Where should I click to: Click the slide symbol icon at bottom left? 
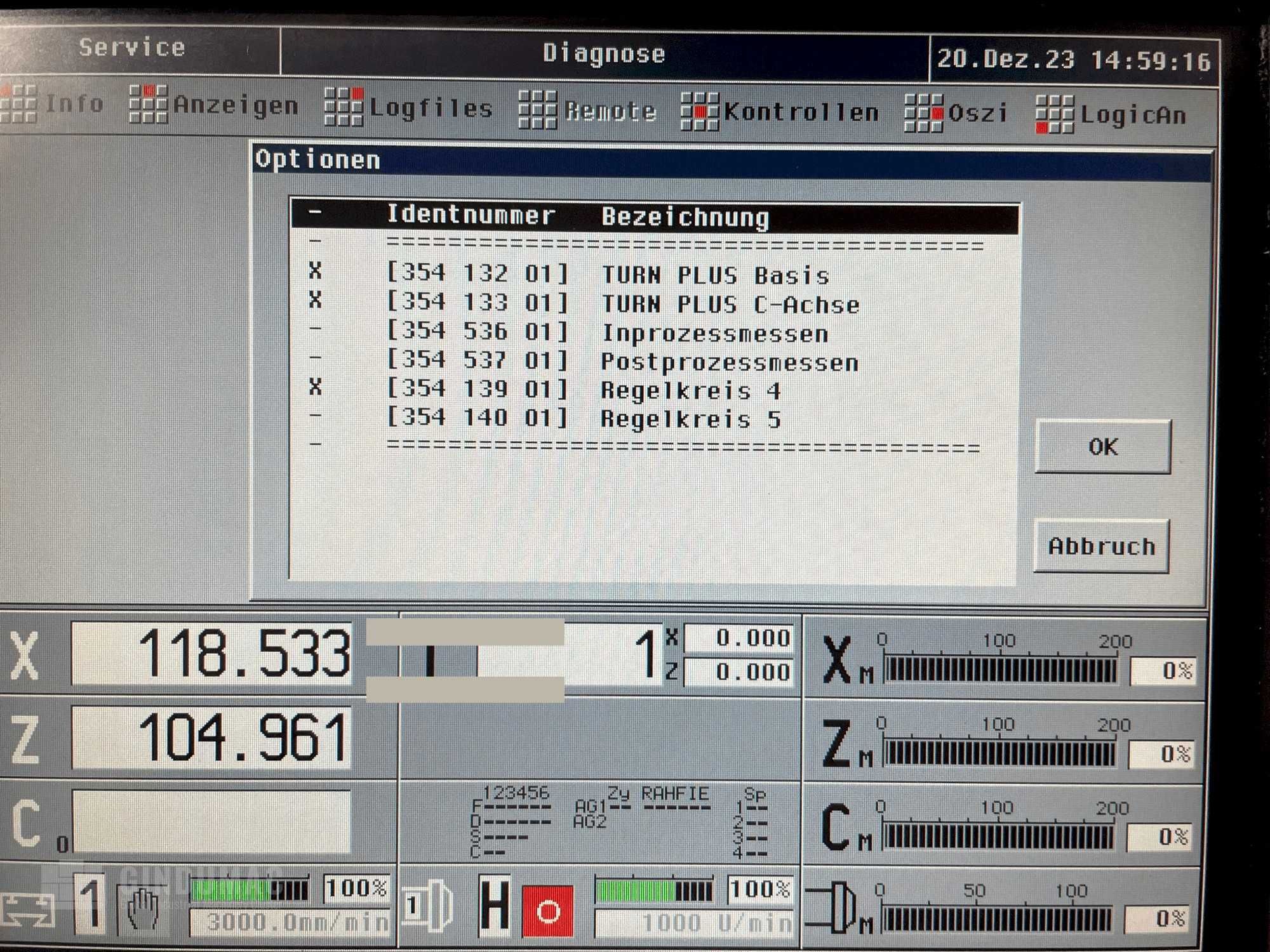pyautogui.click(x=27, y=911)
